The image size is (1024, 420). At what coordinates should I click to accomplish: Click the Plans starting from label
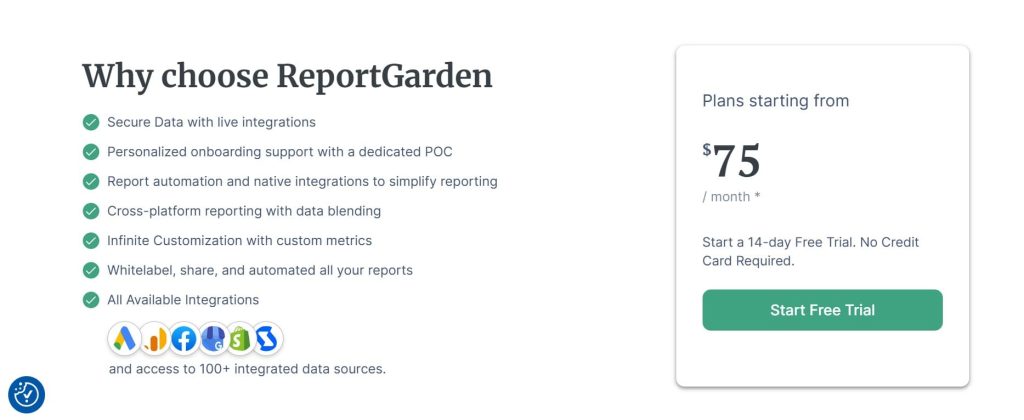coord(775,100)
